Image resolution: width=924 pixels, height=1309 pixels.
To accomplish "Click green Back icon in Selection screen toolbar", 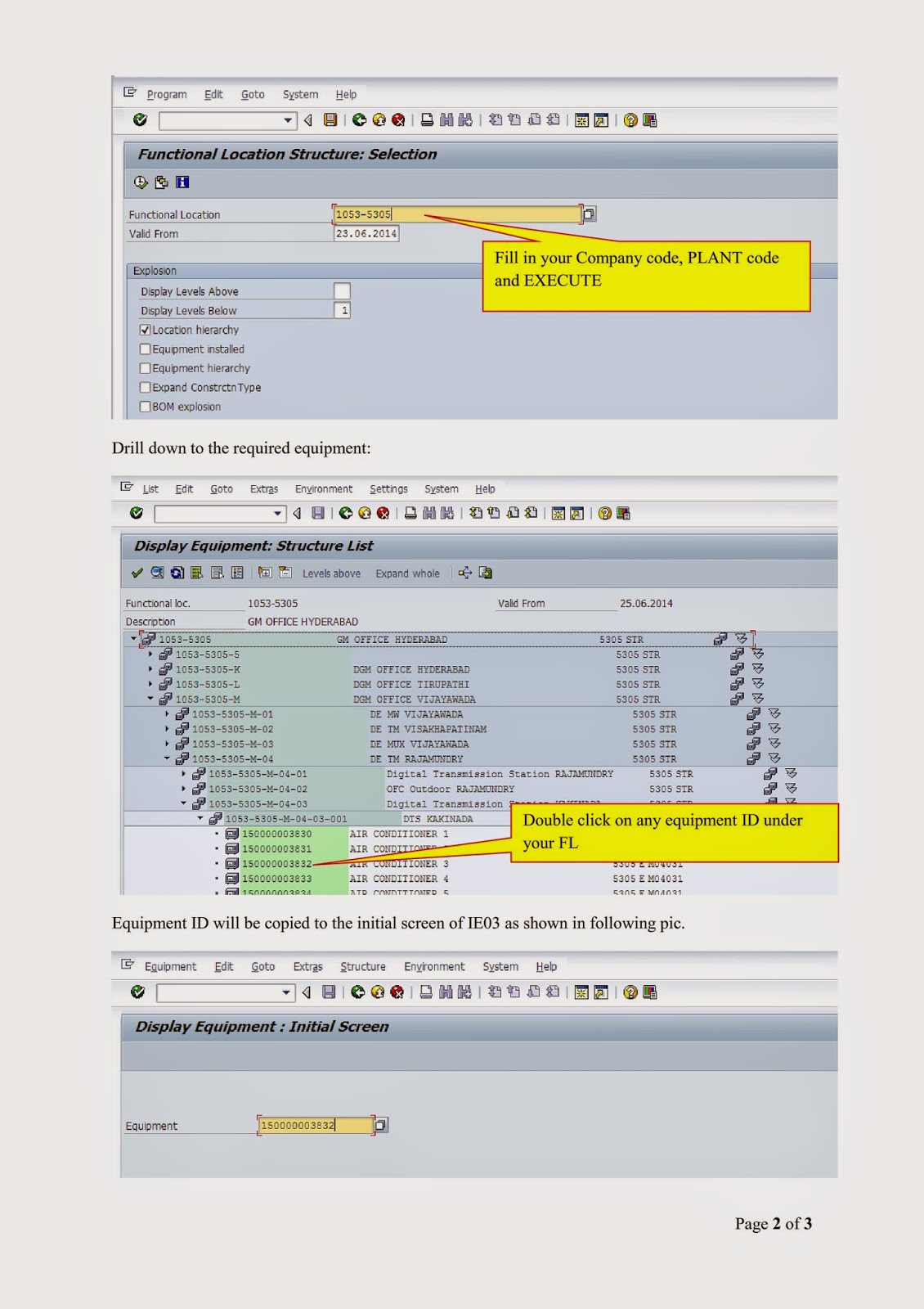I will tap(359, 120).
